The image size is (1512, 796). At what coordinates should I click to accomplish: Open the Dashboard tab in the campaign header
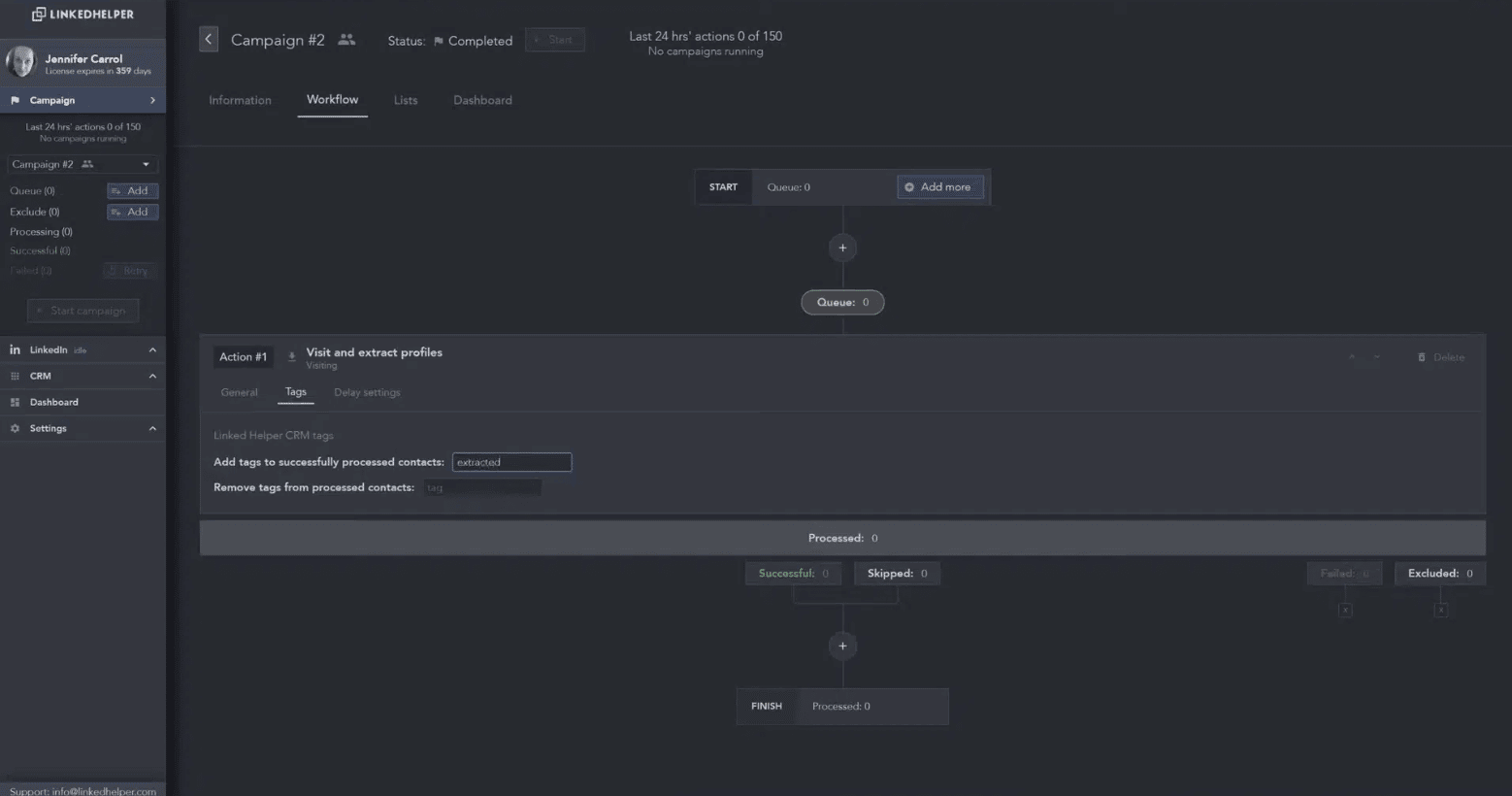pyautogui.click(x=482, y=100)
